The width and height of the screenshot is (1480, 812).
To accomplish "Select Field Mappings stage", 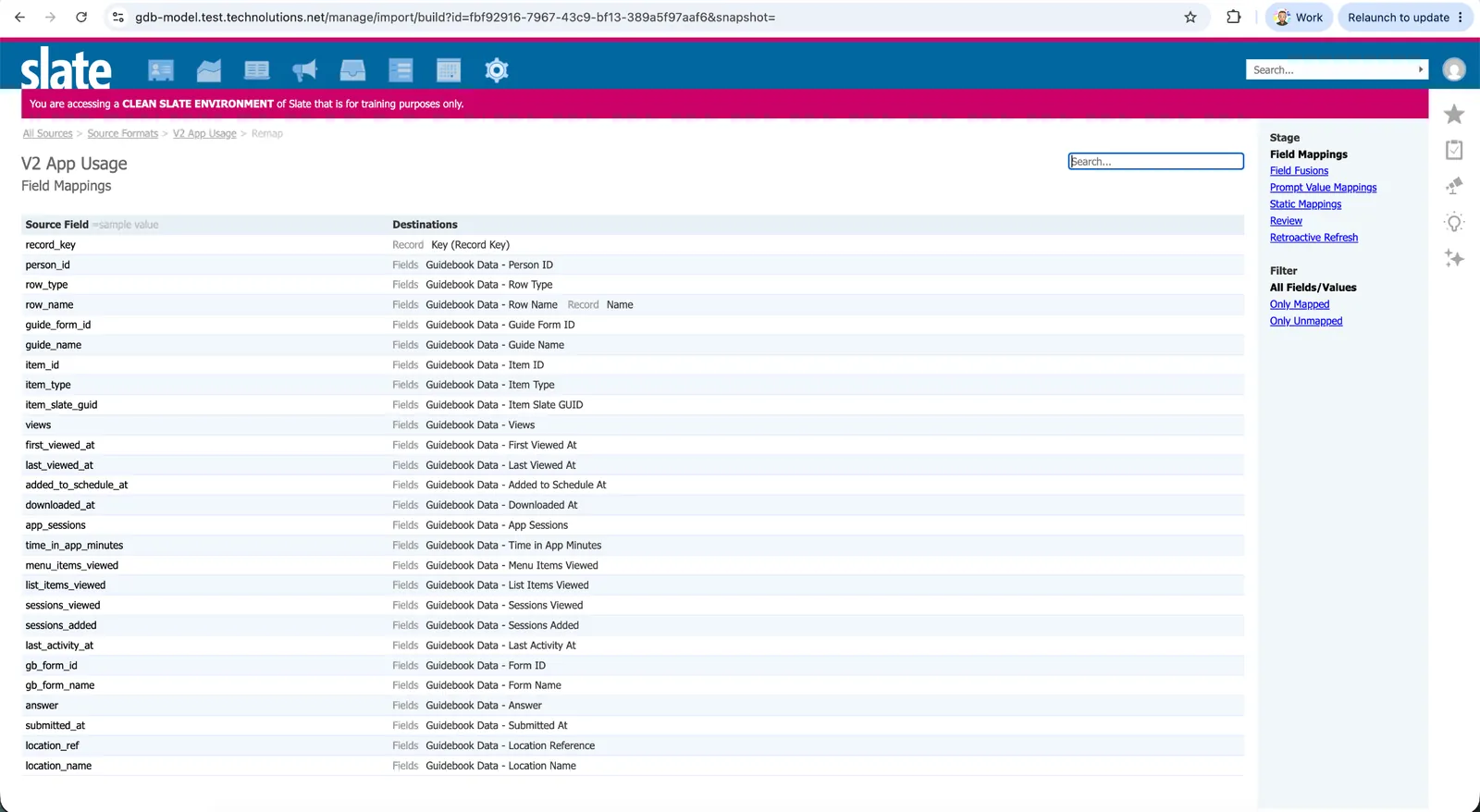I will (1308, 154).
